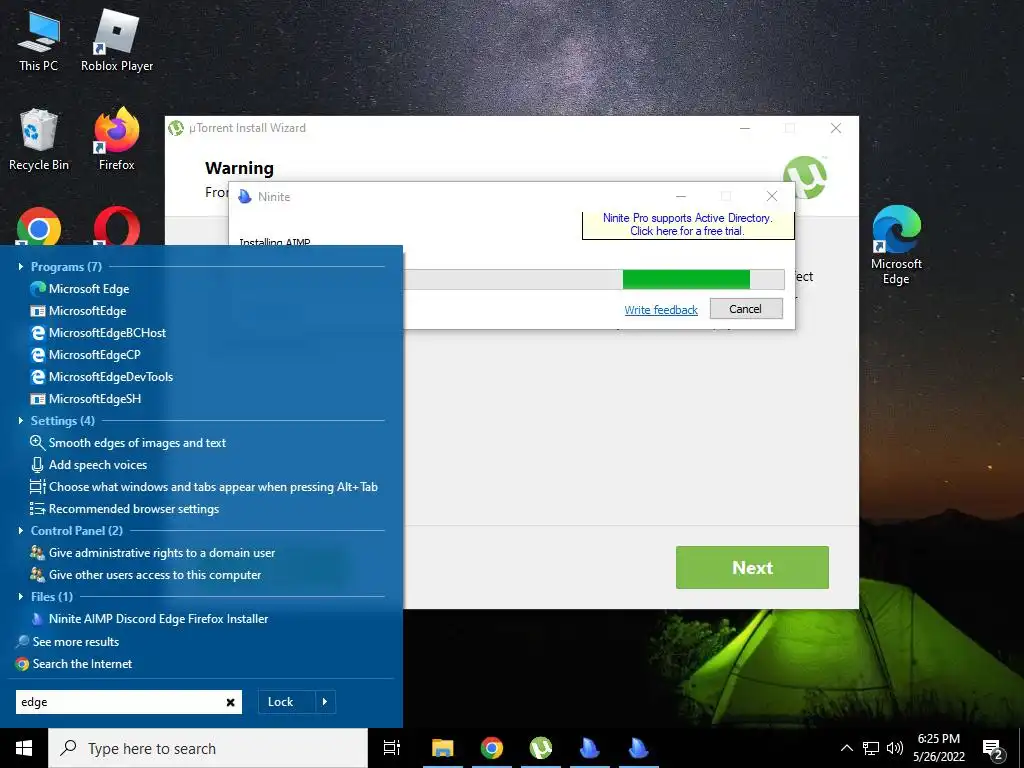Switch to the first Ninite taskbar icon

(590, 748)
